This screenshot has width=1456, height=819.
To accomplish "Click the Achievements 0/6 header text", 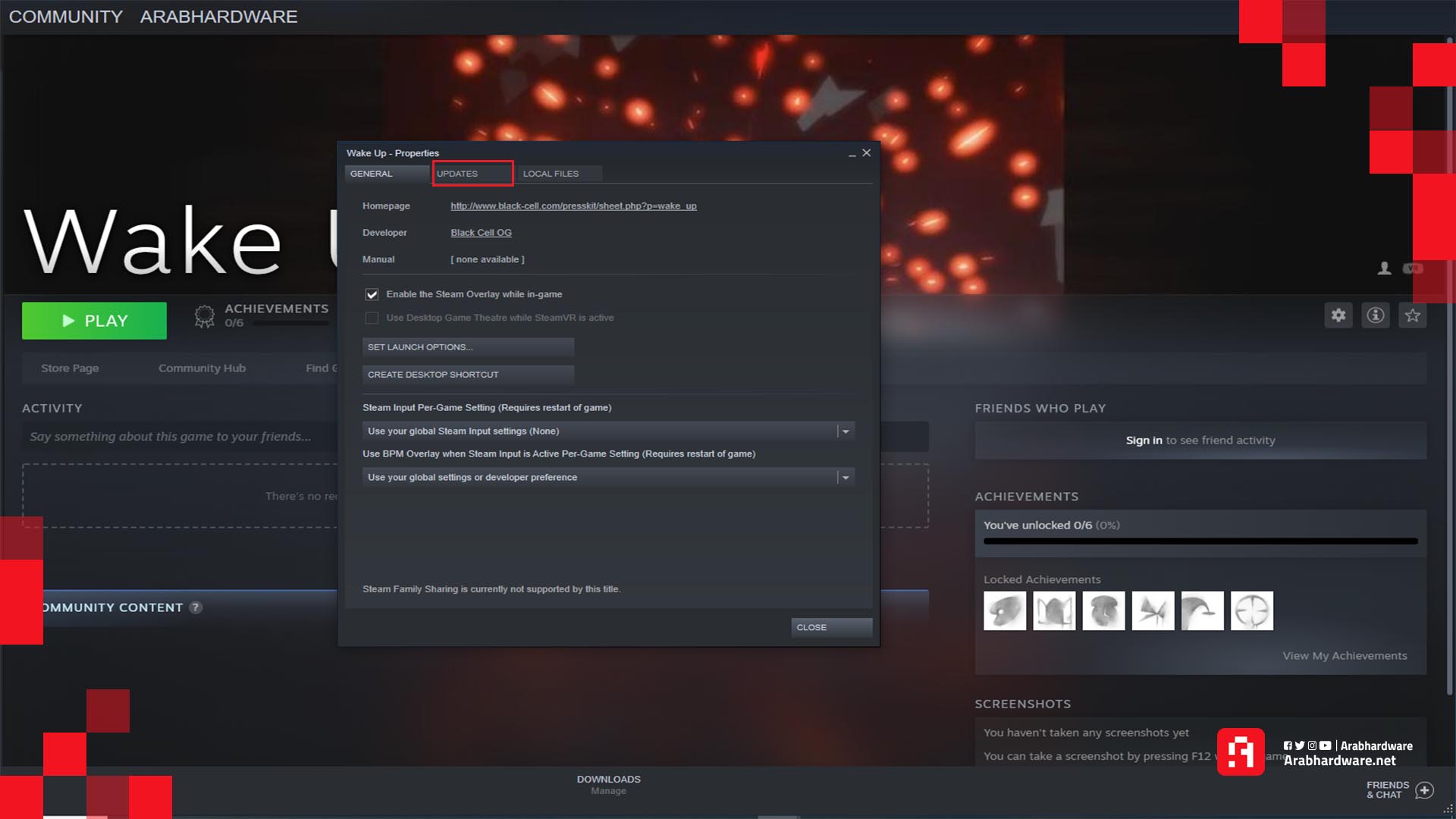I will pyautogui.click(x=276, y=315).
